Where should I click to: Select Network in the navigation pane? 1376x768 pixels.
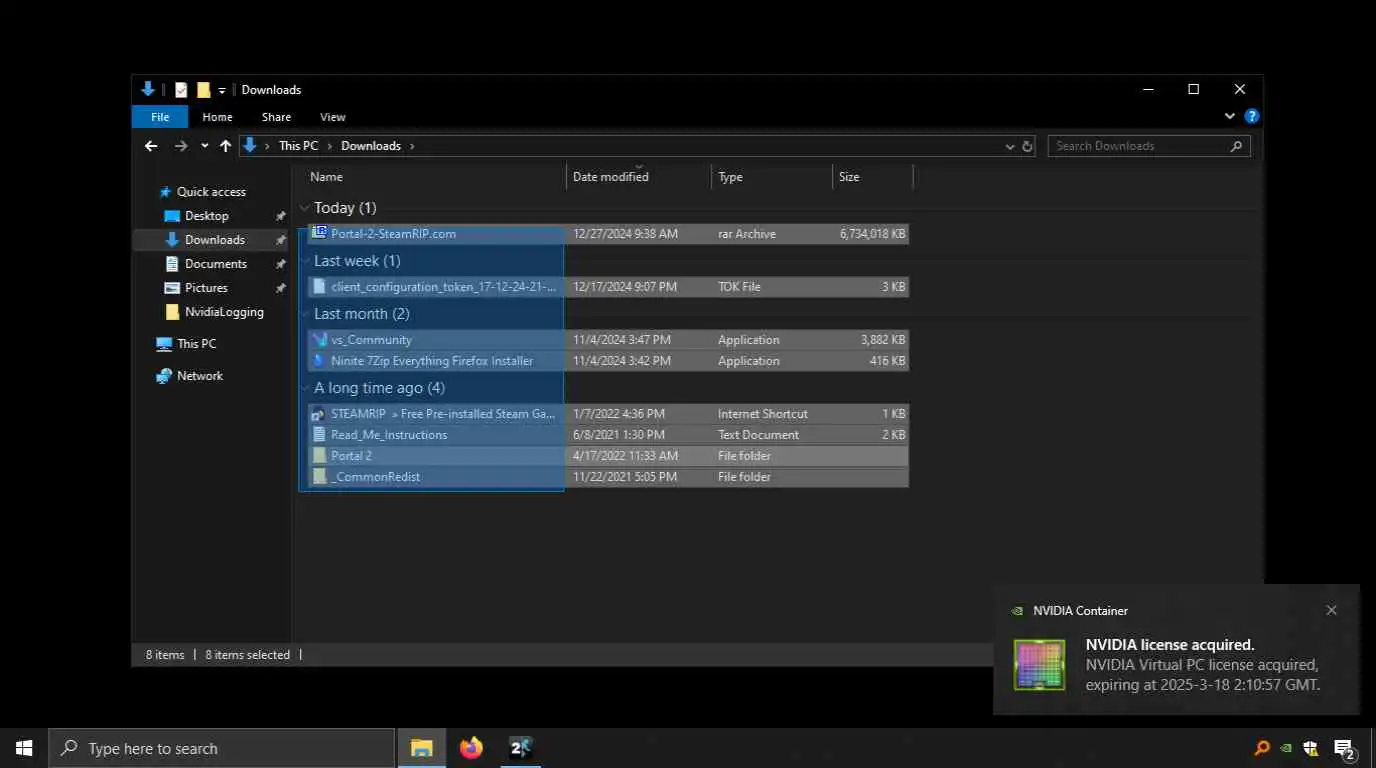200,376
